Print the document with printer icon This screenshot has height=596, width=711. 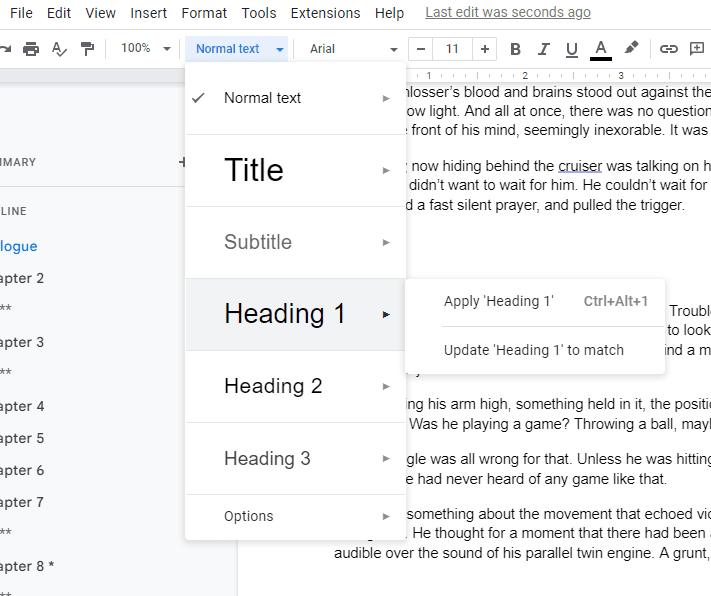coord(31,49)
